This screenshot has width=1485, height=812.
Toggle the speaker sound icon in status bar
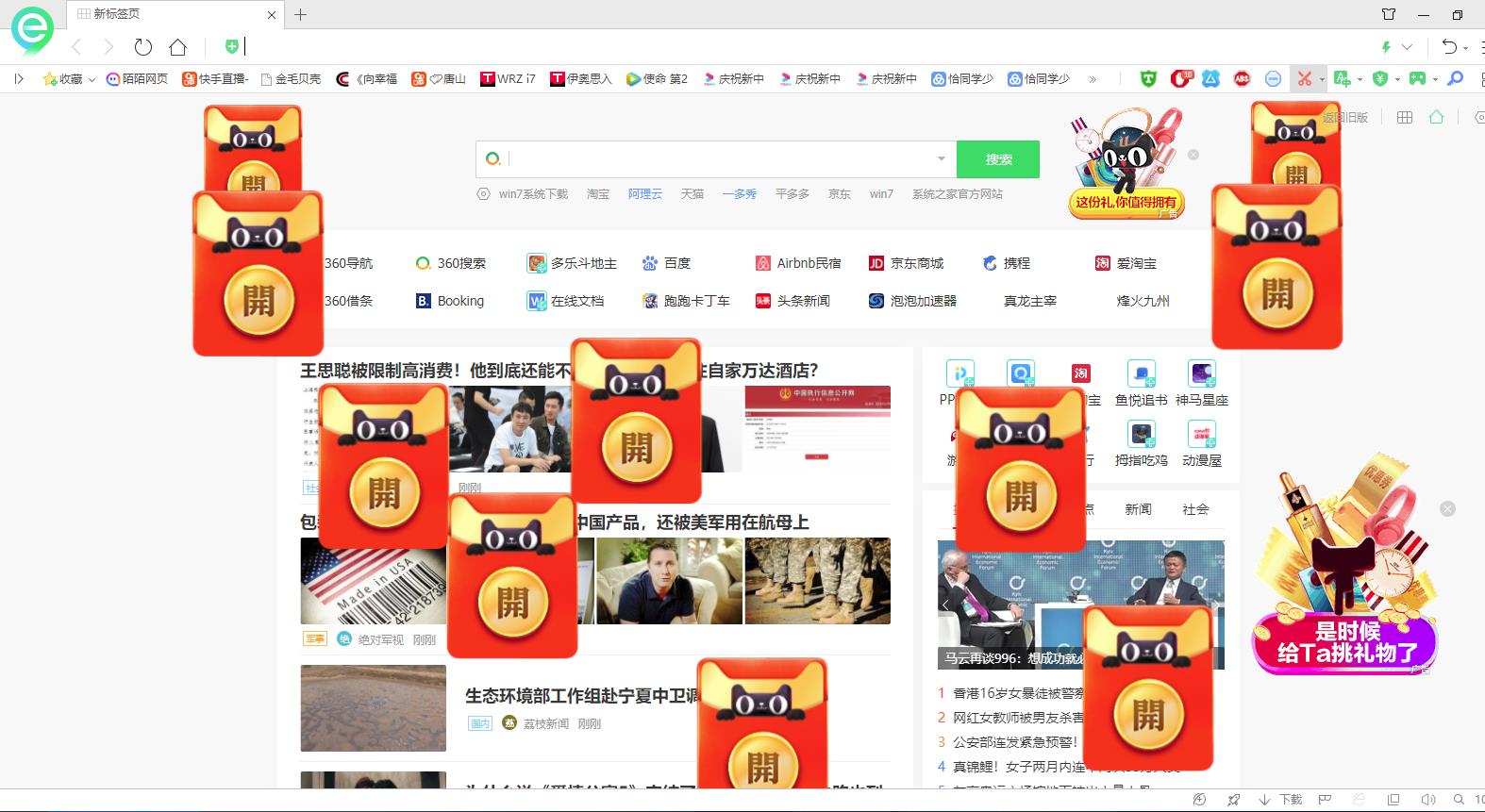click(1427, 800)
